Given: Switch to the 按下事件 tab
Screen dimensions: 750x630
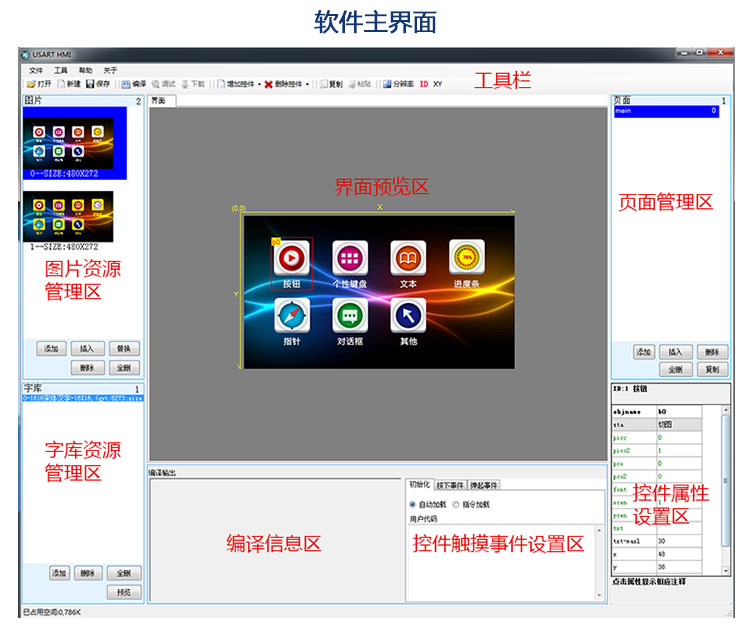Looking at the screenshot, I should coord(448,485).
